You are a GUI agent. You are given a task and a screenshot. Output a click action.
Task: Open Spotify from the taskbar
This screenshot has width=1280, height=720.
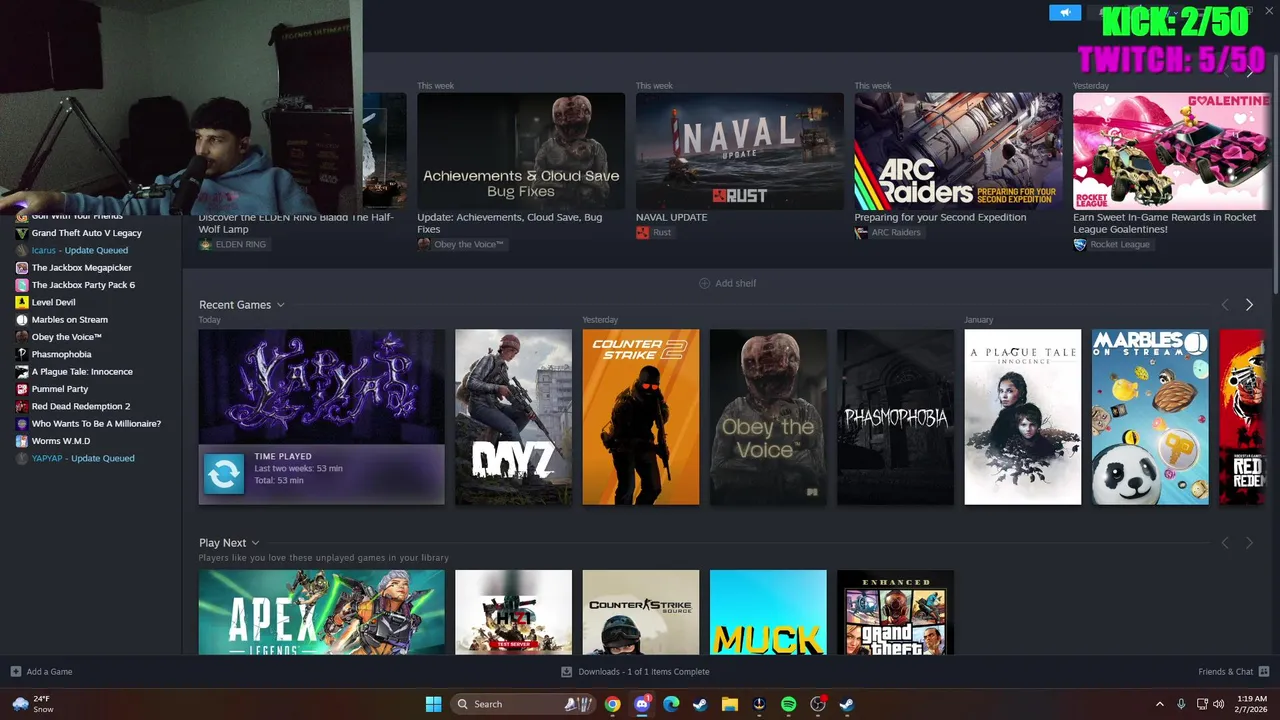pyautogui.click(x=788, y=704)
